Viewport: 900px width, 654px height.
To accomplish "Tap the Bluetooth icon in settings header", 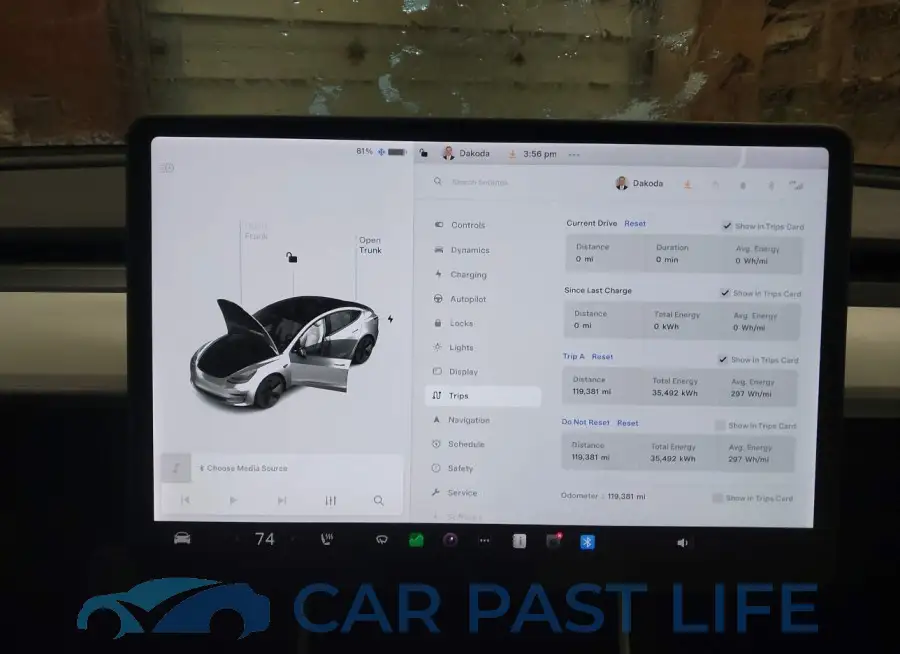I will click(771, 185).
